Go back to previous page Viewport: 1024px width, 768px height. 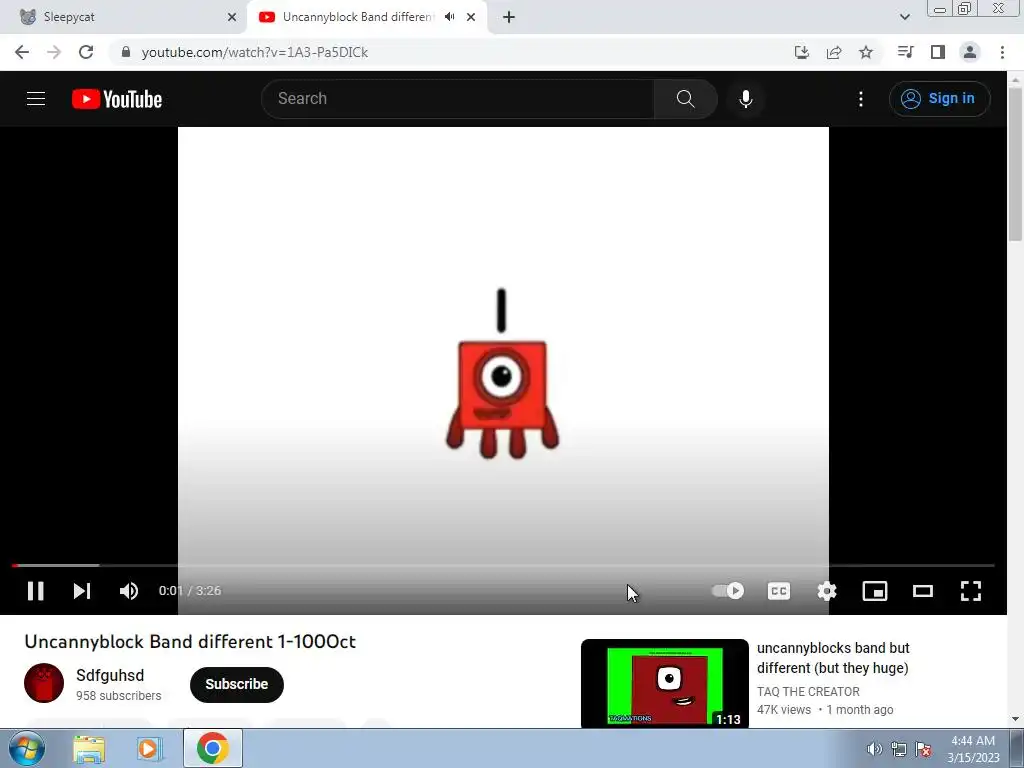(x=22, y=52)
